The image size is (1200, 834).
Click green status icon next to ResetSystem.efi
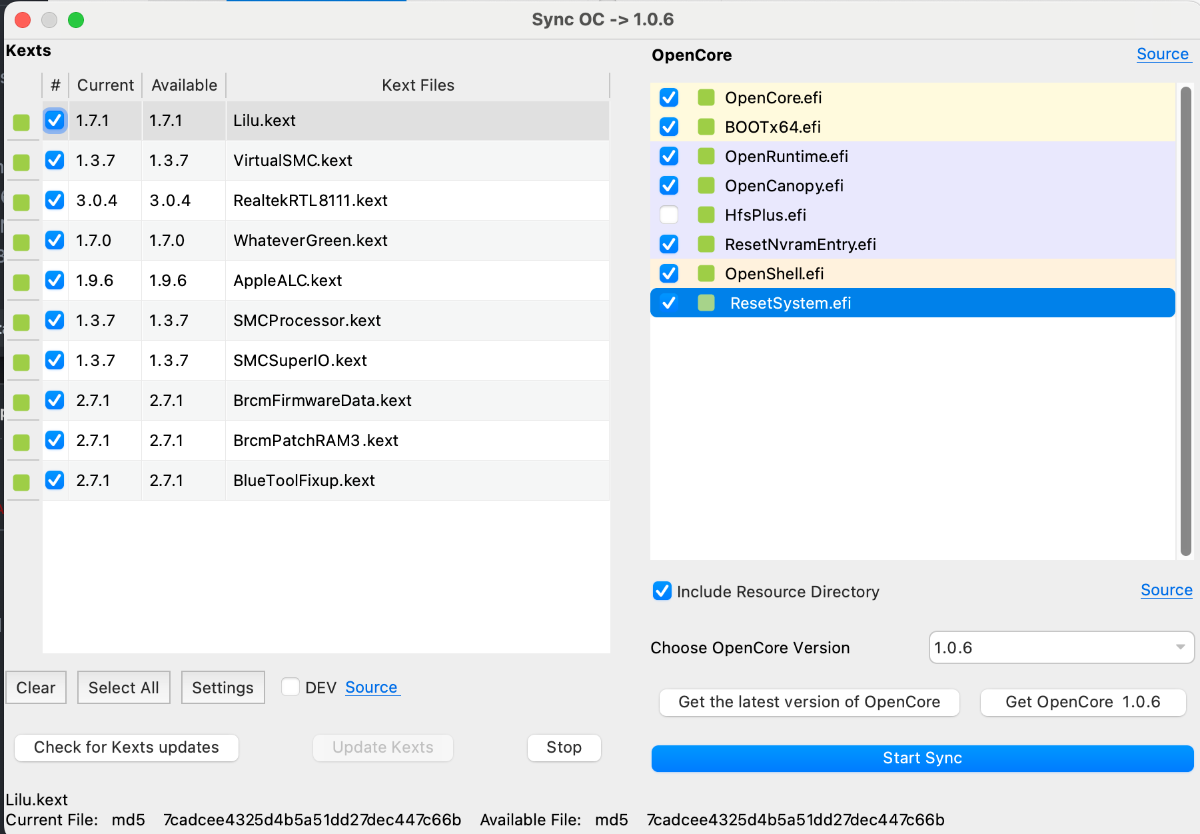(x=707, y=303)
